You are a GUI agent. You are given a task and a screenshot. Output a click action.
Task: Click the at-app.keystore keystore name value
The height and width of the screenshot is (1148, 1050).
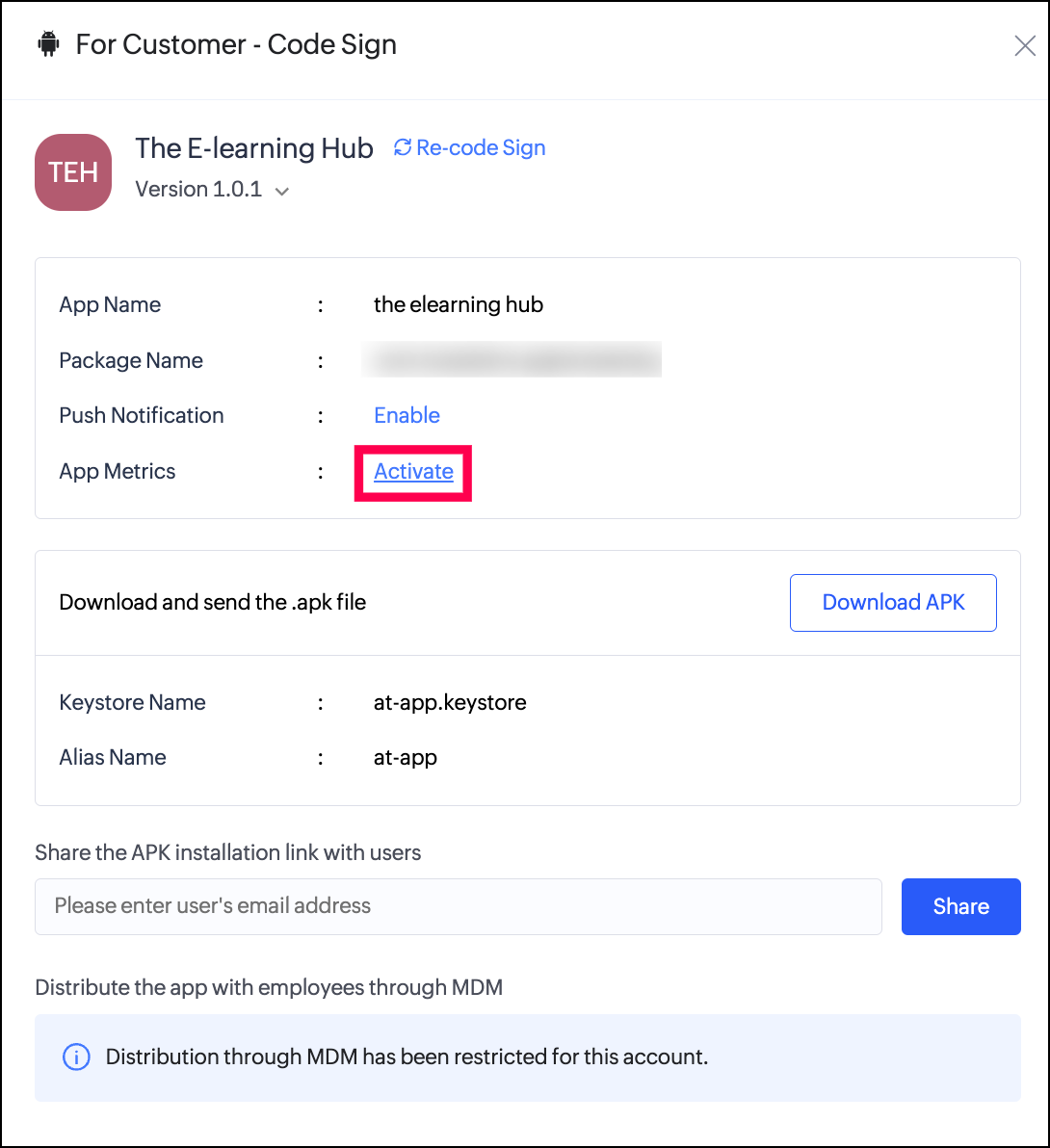[x=450, y=702]
